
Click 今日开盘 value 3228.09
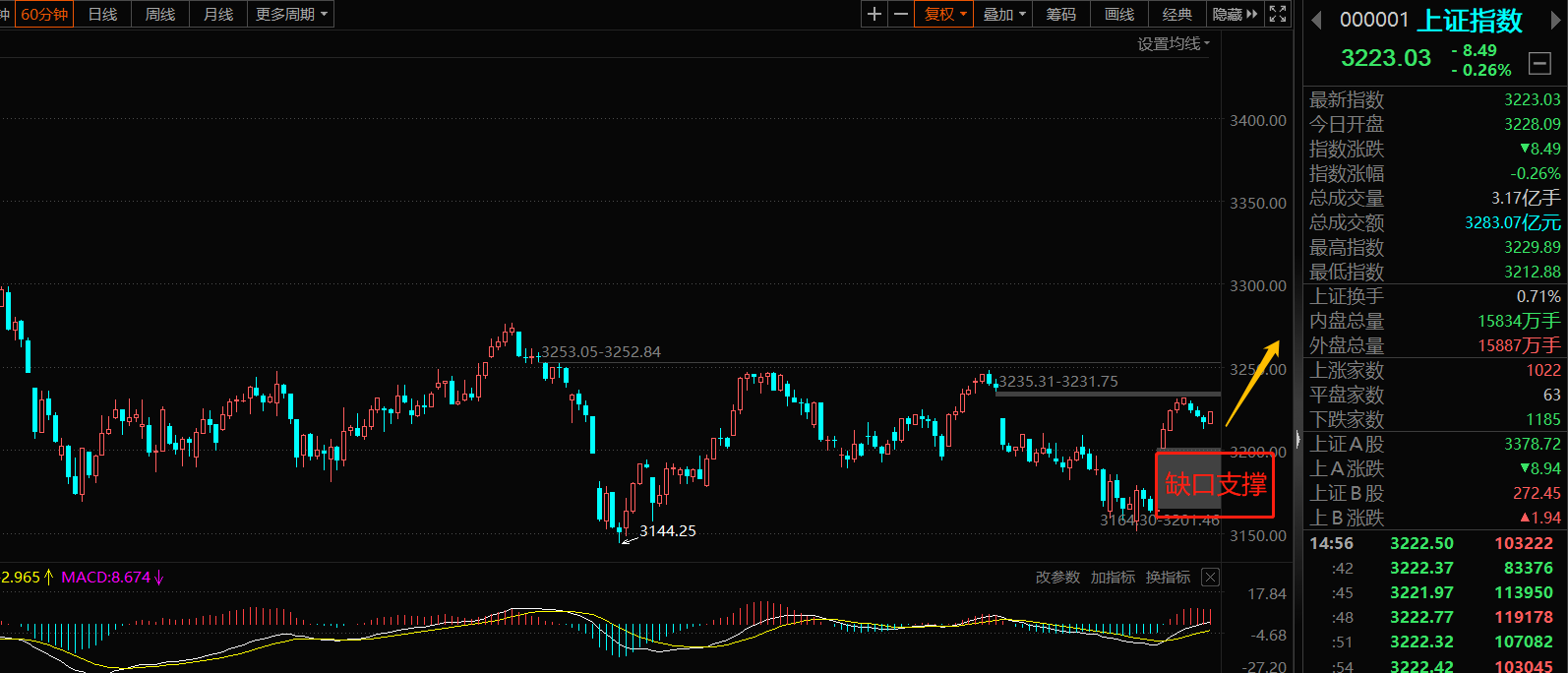[1532, 124]
